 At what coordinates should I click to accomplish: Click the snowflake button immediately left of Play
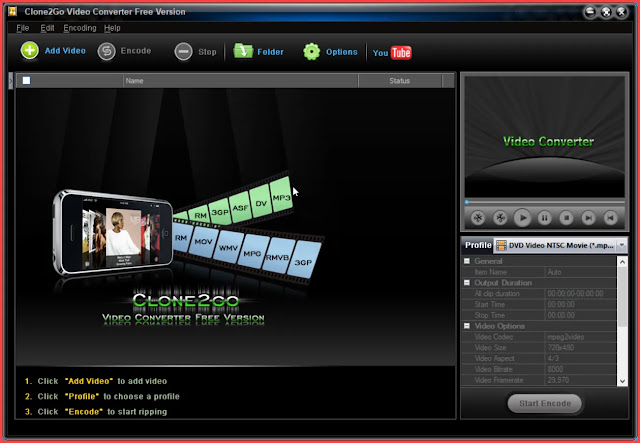(x=500, y=218)
